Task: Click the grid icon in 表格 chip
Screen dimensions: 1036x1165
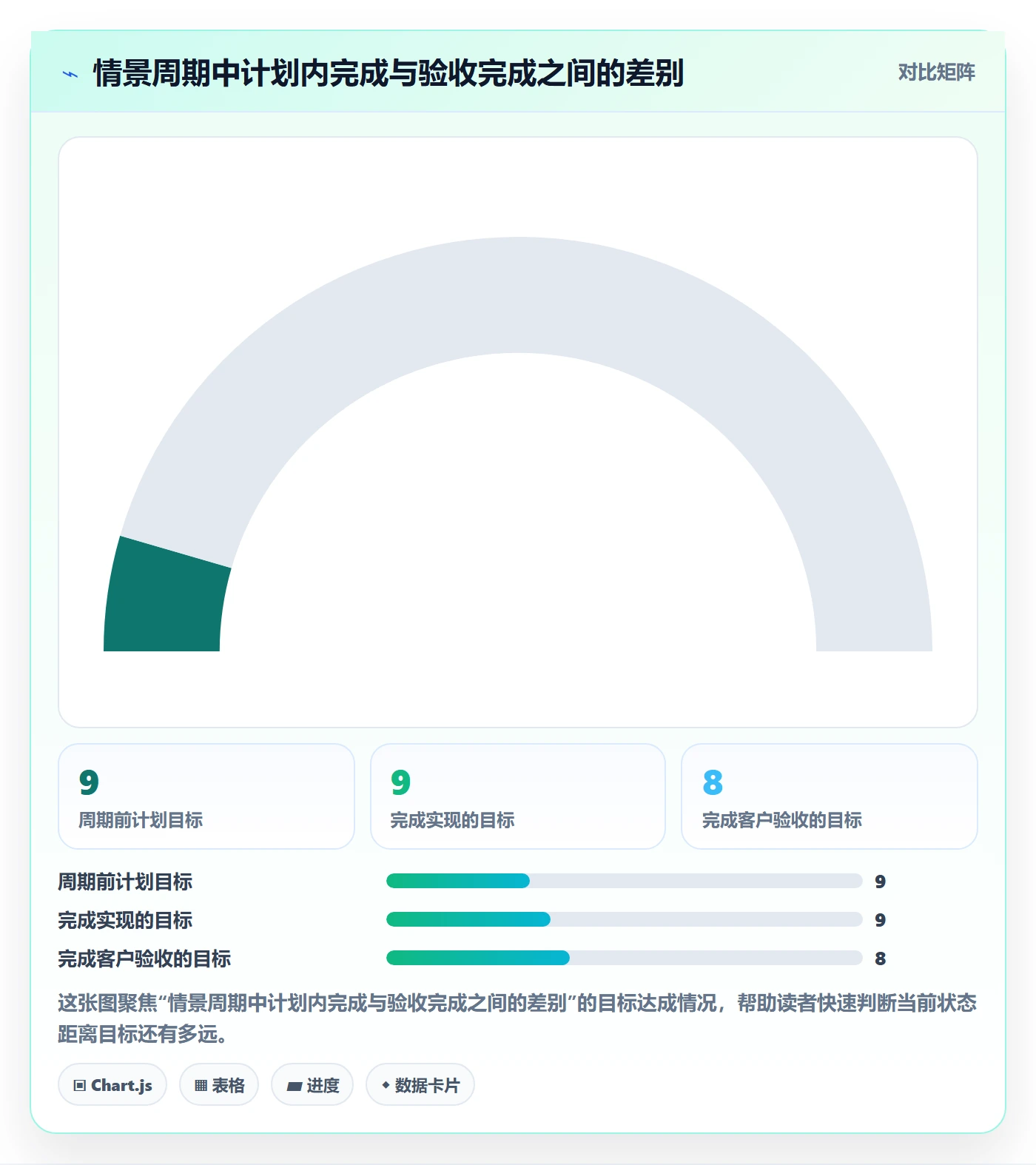Action: pyautogui.click(x=201, y=1086)
